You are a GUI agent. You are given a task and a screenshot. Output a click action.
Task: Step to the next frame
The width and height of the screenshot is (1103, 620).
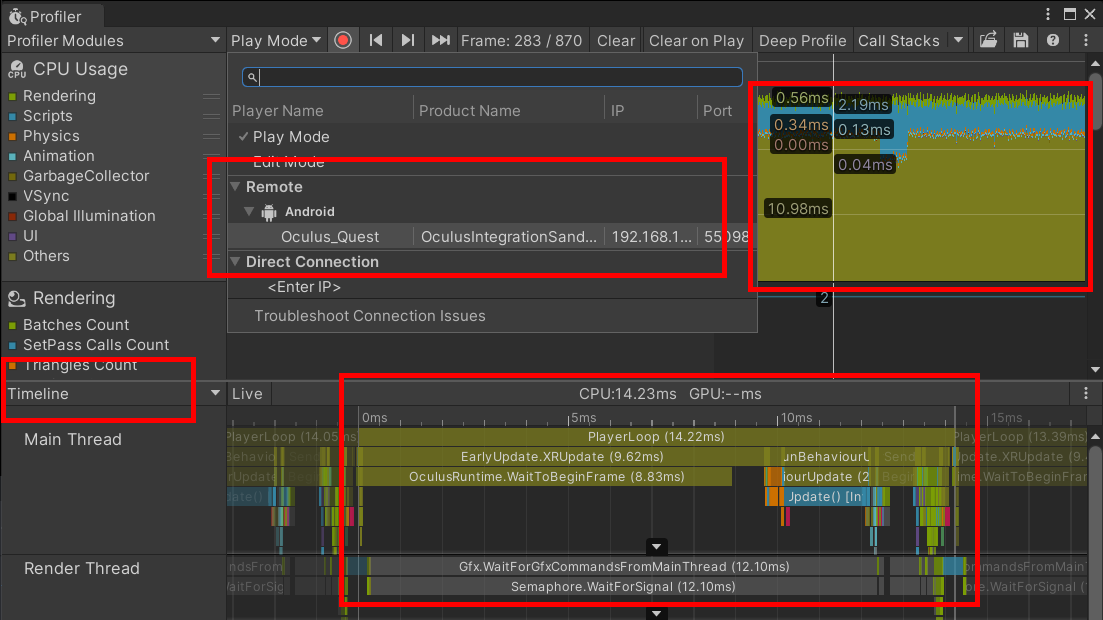[407, 41]
